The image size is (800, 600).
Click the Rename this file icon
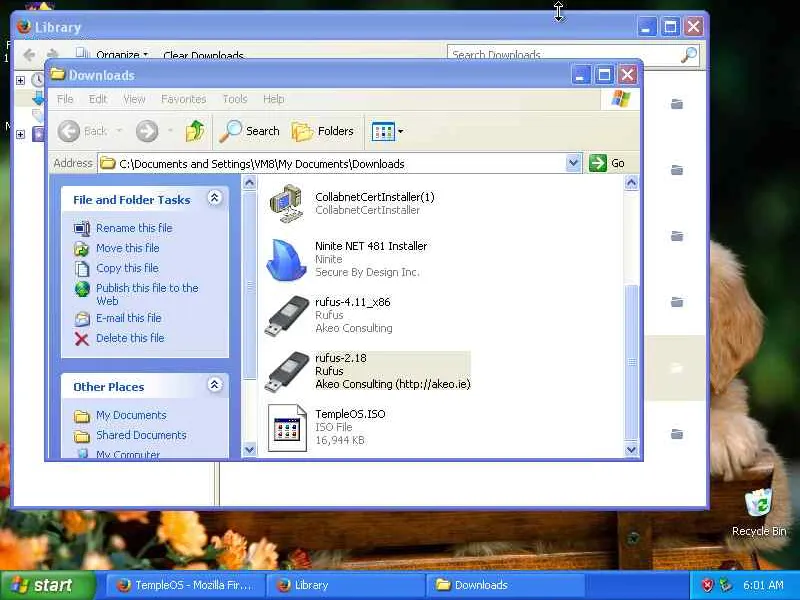point(82,229)
